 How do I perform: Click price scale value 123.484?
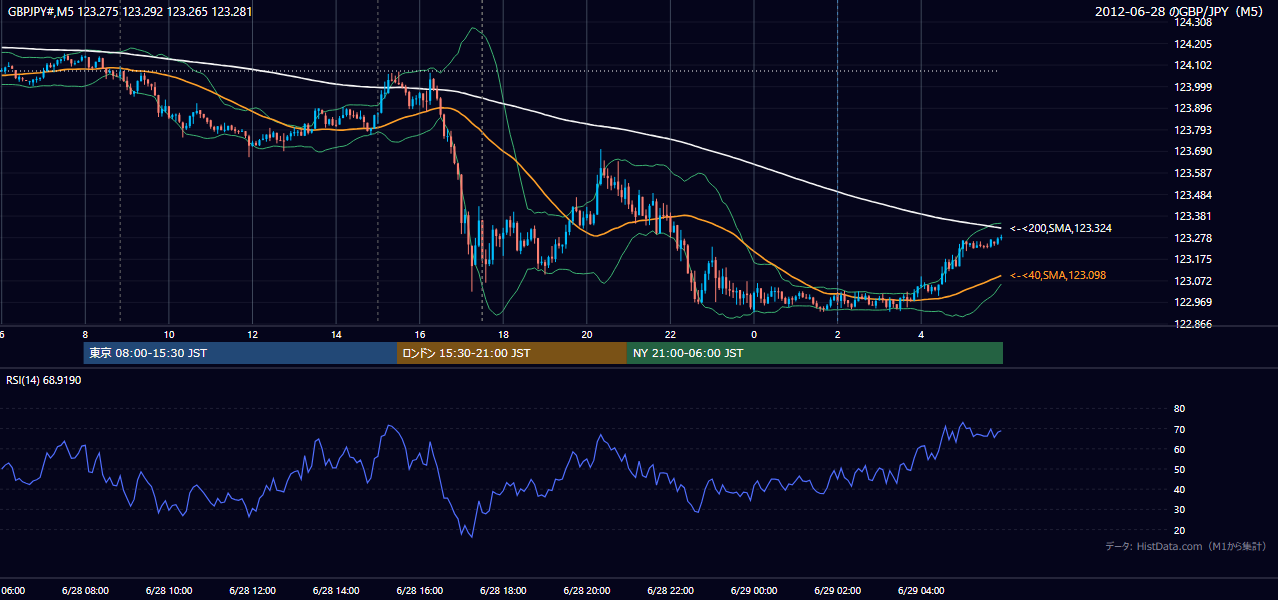coord(1194,194)
